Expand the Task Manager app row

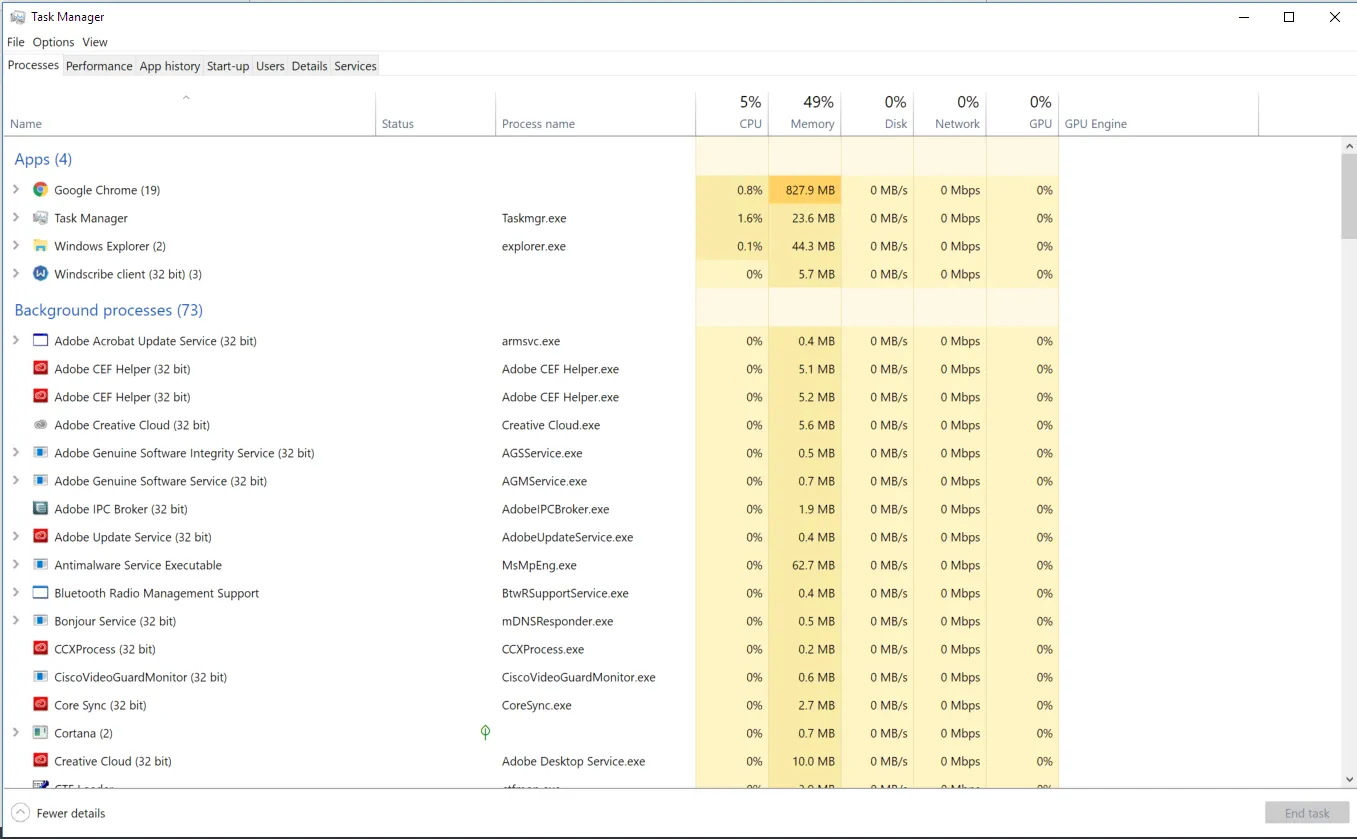click(15, 217)
